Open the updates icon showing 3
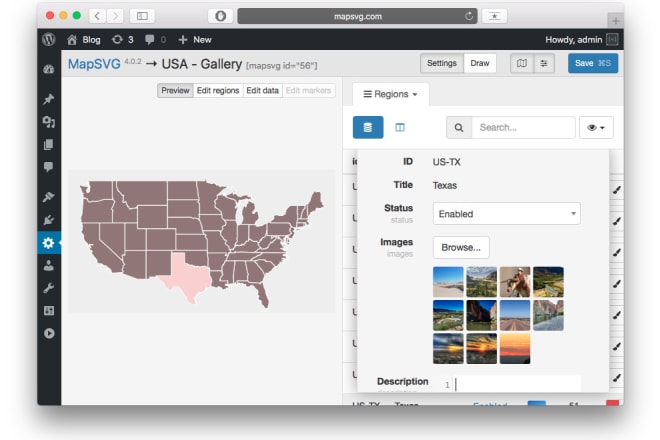This screenshot has height=440, width=660. pyautogui.click(x=122, y=40)
